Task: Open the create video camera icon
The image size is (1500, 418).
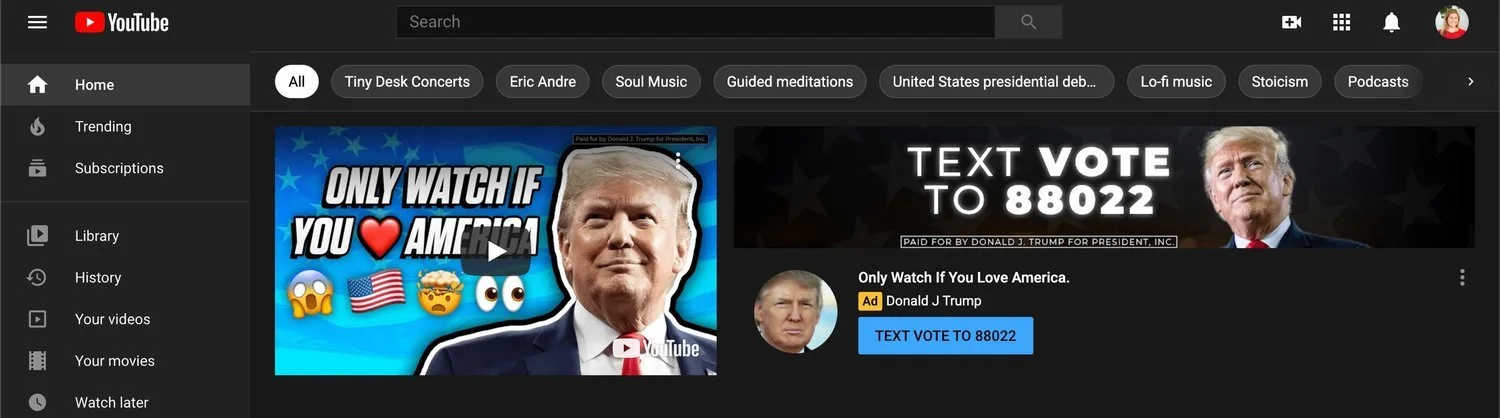Action: tap(1291, 22)
